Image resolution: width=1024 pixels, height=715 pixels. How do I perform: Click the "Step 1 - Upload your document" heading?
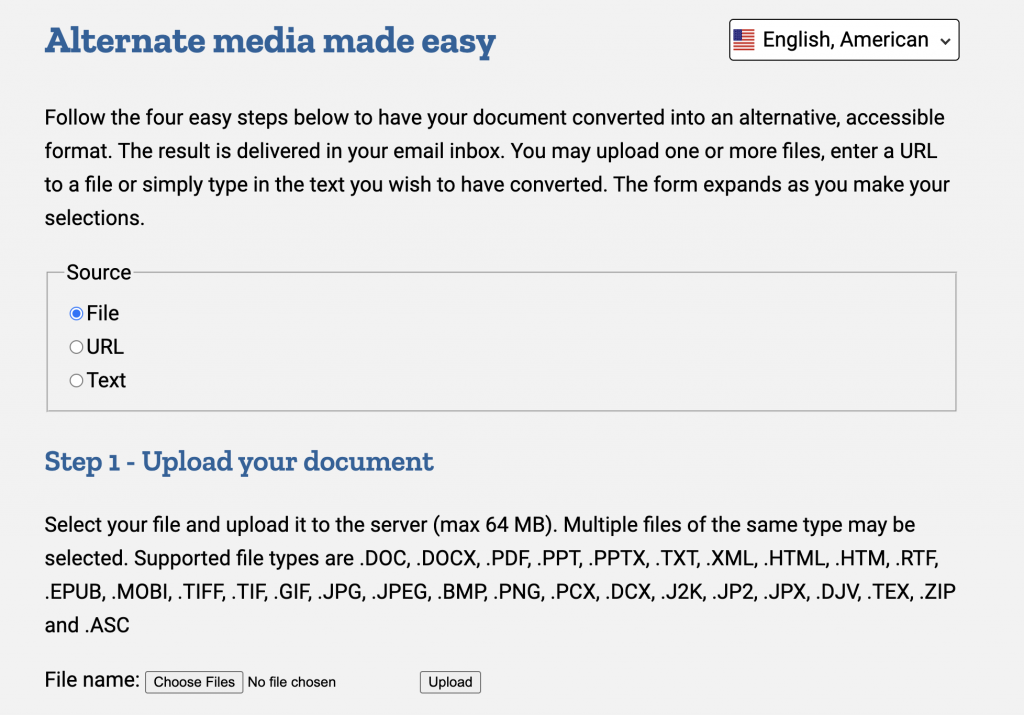click(x=239, y=462)
